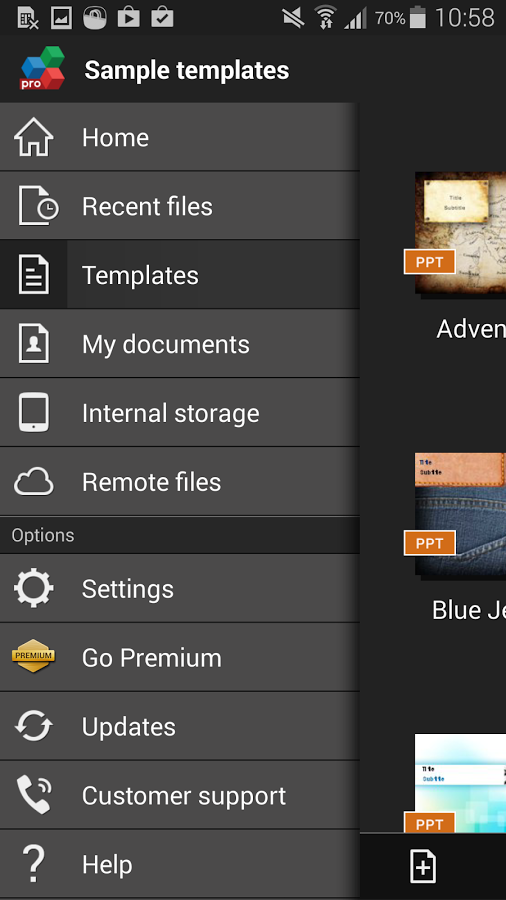The image size is (506, 900).
Task: Open Settings under Options
Action: (x=180, y=588)
